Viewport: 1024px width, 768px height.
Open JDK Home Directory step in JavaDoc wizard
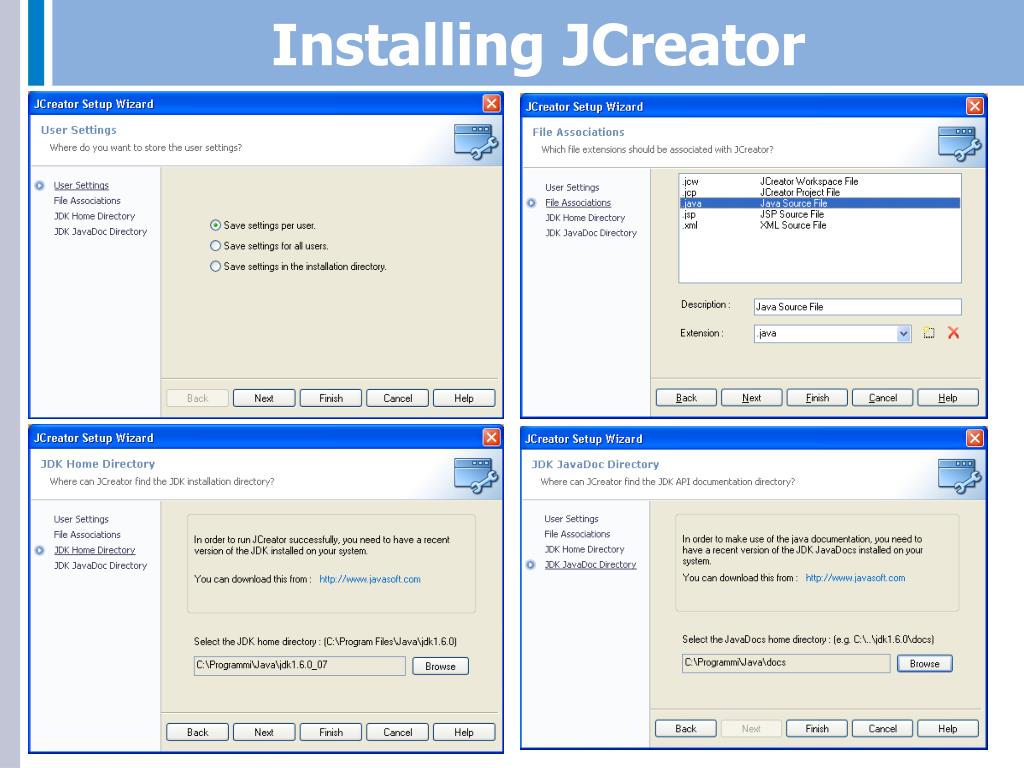584,549
